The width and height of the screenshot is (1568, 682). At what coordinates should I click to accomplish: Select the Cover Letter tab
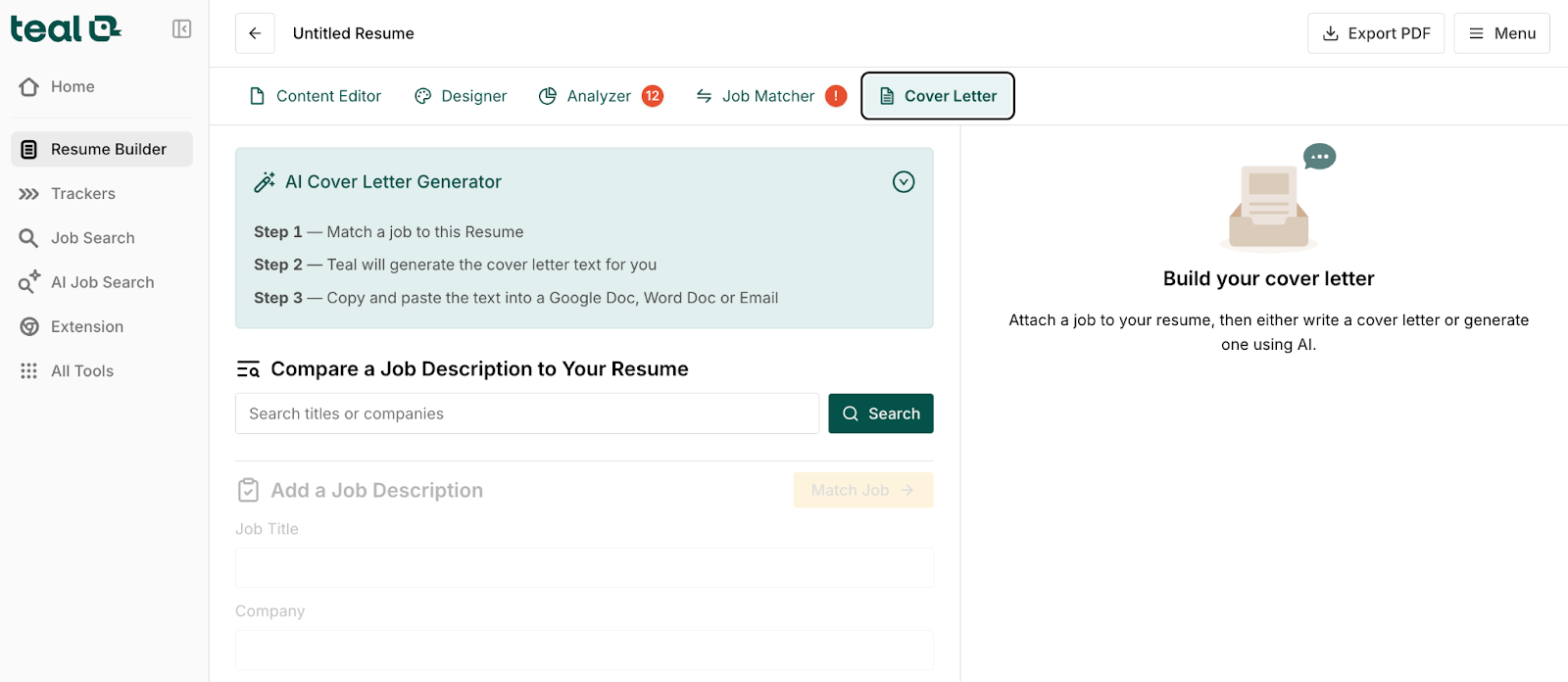click(x=938, y=96)
